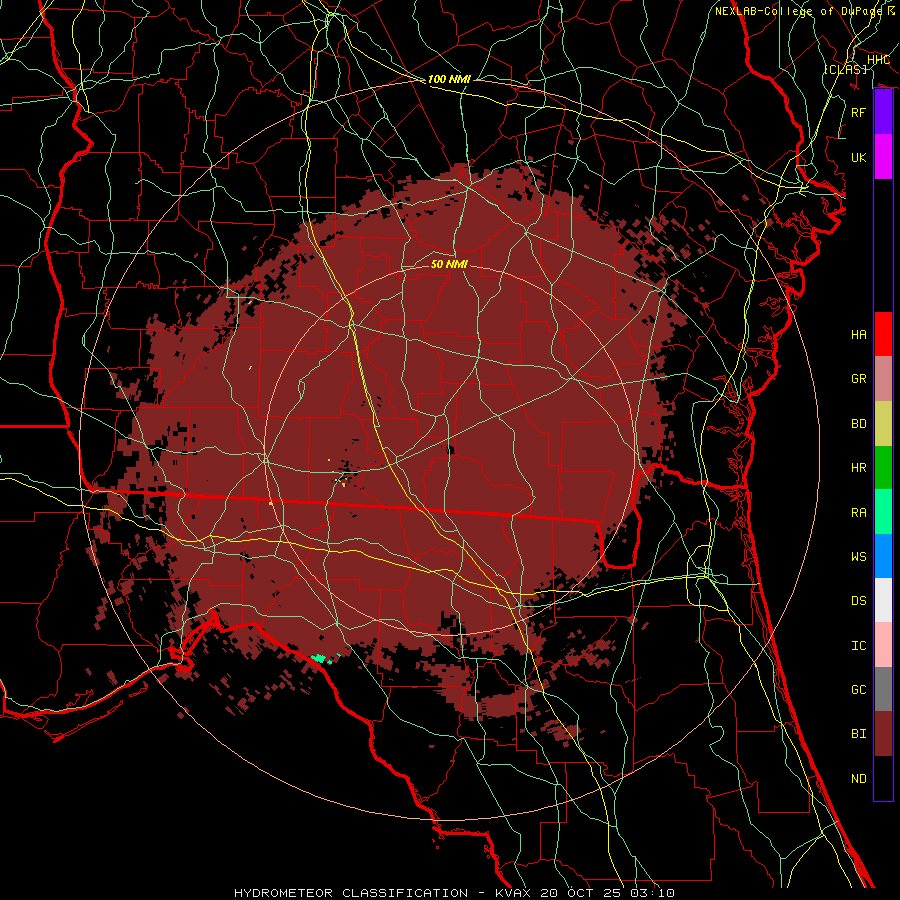Click the GR legend label
The width and height of the screenshot is (900, 900).
tap(858, 379)
